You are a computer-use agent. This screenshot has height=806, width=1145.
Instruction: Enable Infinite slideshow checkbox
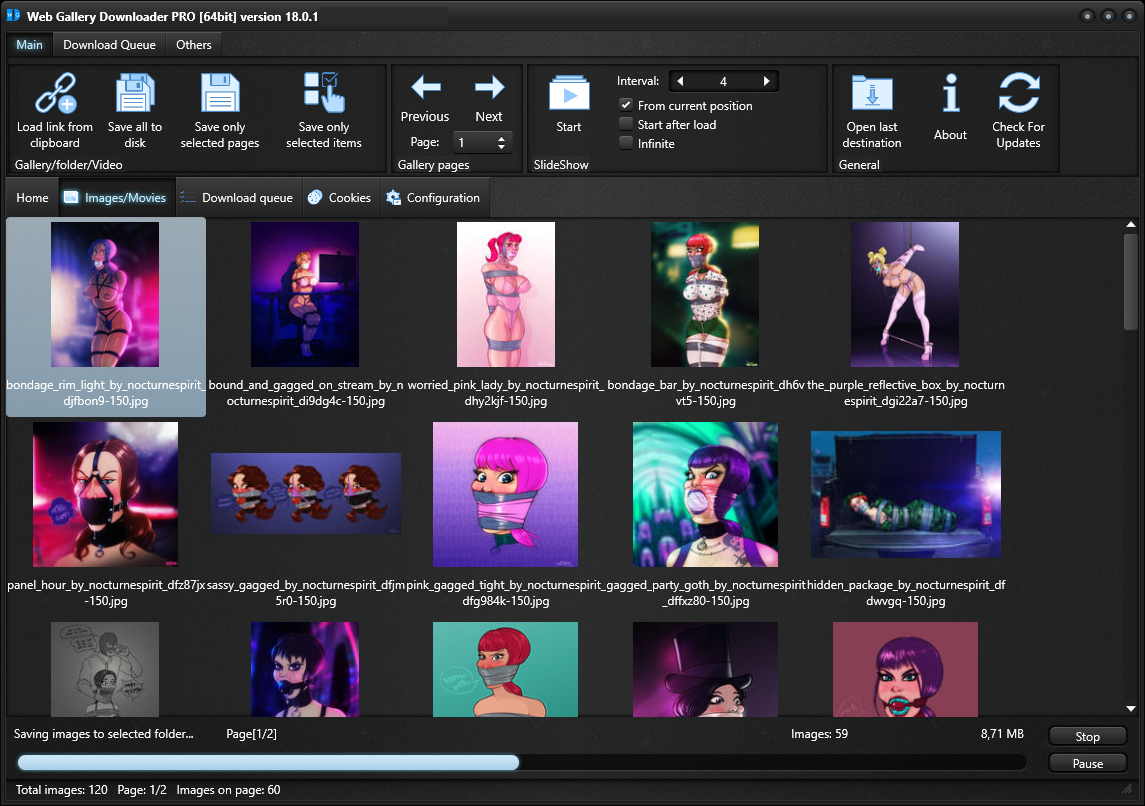coord(626,143)
